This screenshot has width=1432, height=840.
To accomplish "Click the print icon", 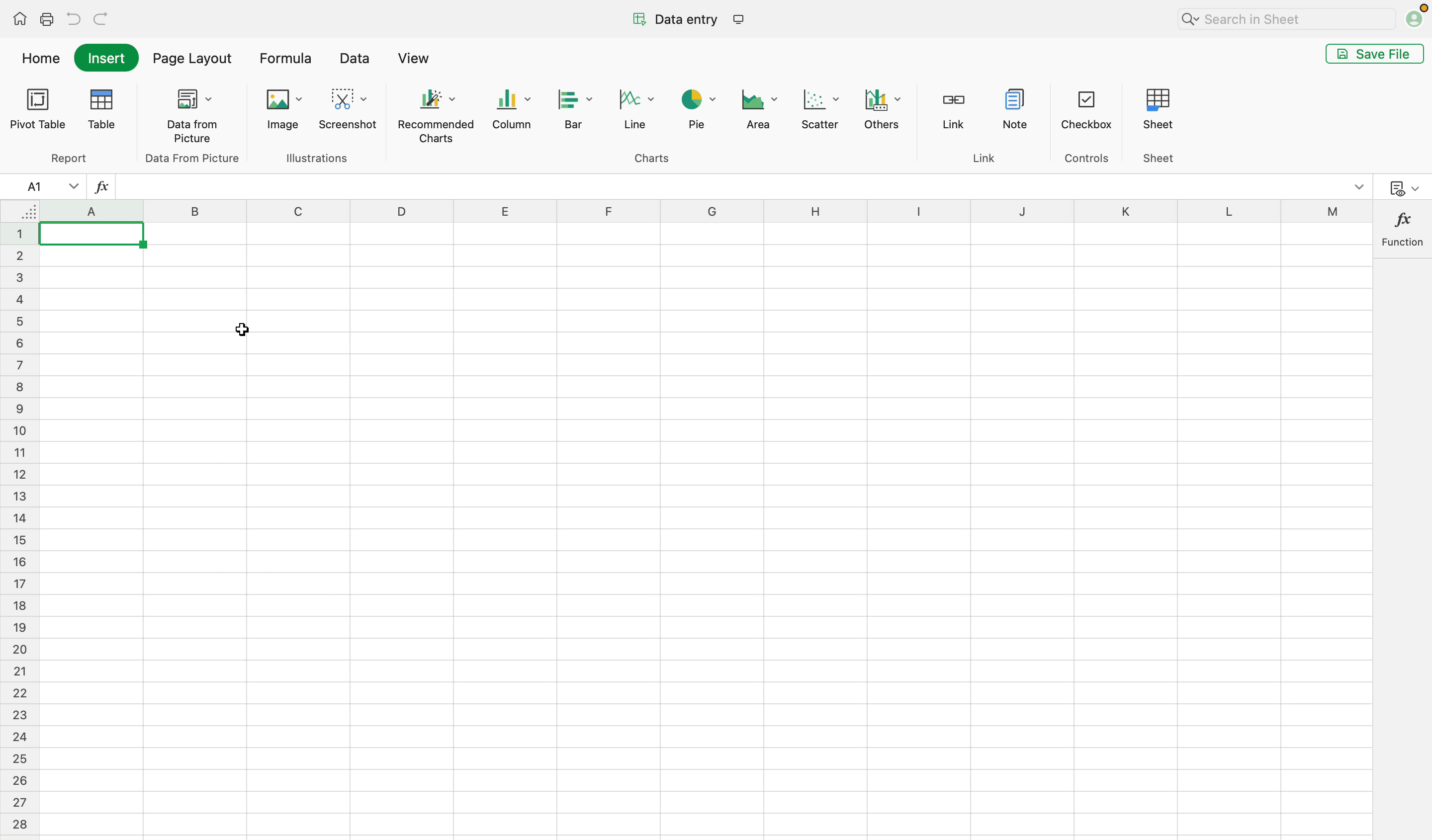I will [47, 19].
